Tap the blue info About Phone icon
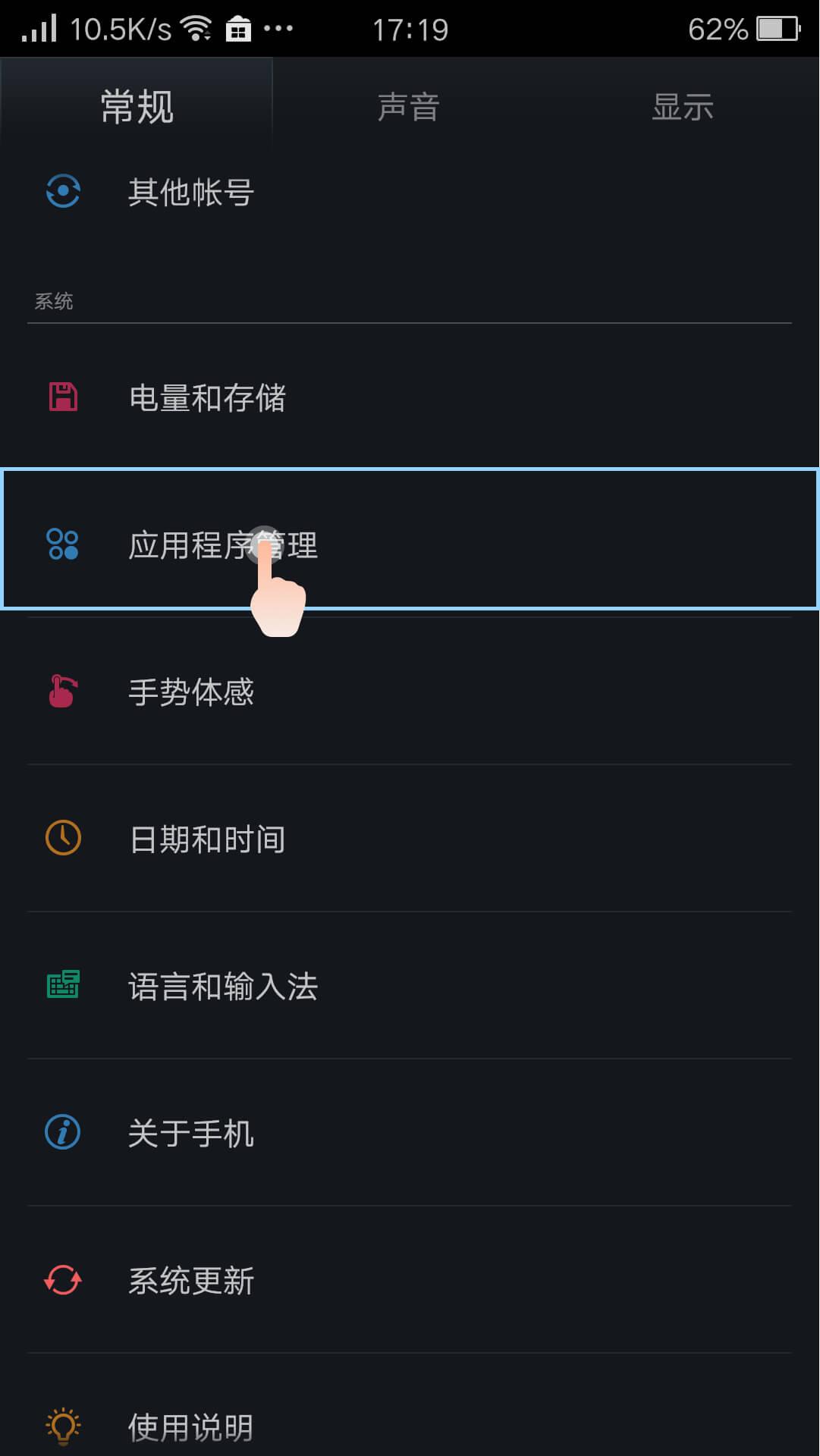820x1456 pixels. tap(63, 1133)
